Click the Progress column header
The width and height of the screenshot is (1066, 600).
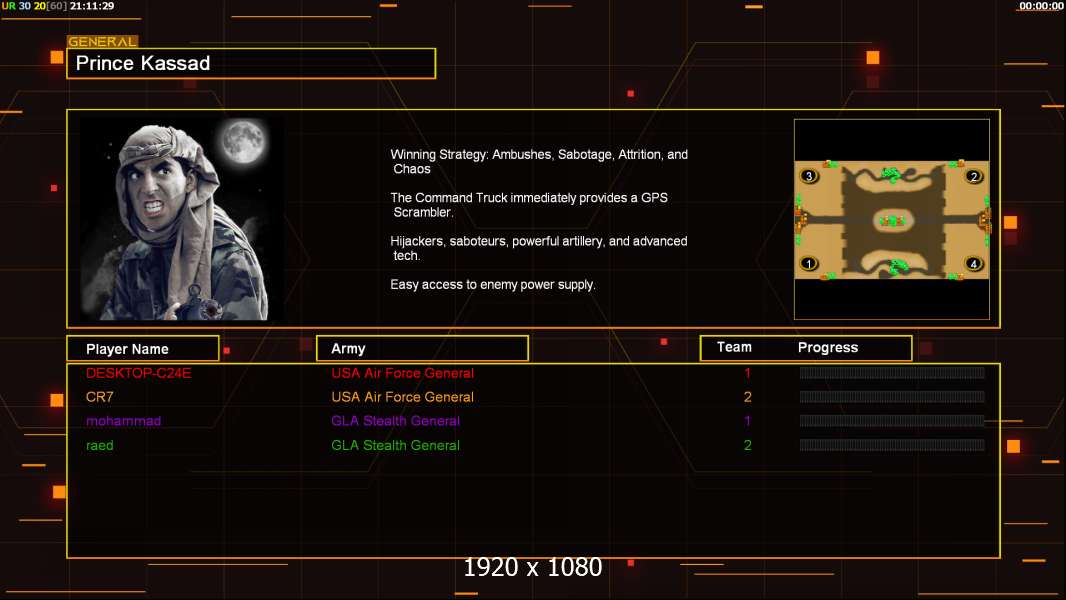coord(827,348)
